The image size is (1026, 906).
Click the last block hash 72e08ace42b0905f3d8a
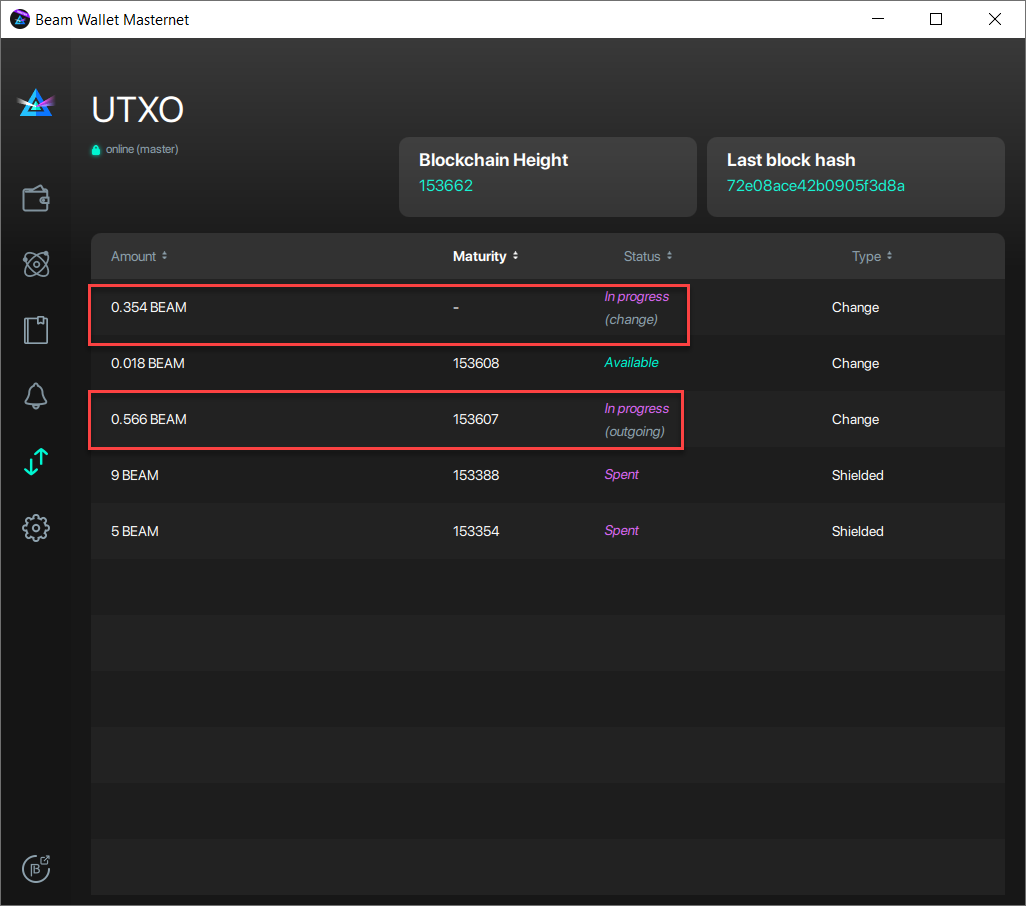(815, 186)
